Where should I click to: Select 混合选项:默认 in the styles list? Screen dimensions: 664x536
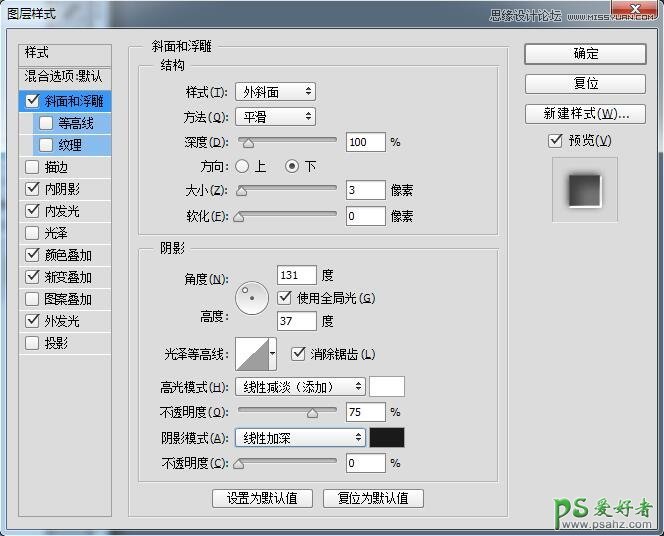tap(63, 77)
